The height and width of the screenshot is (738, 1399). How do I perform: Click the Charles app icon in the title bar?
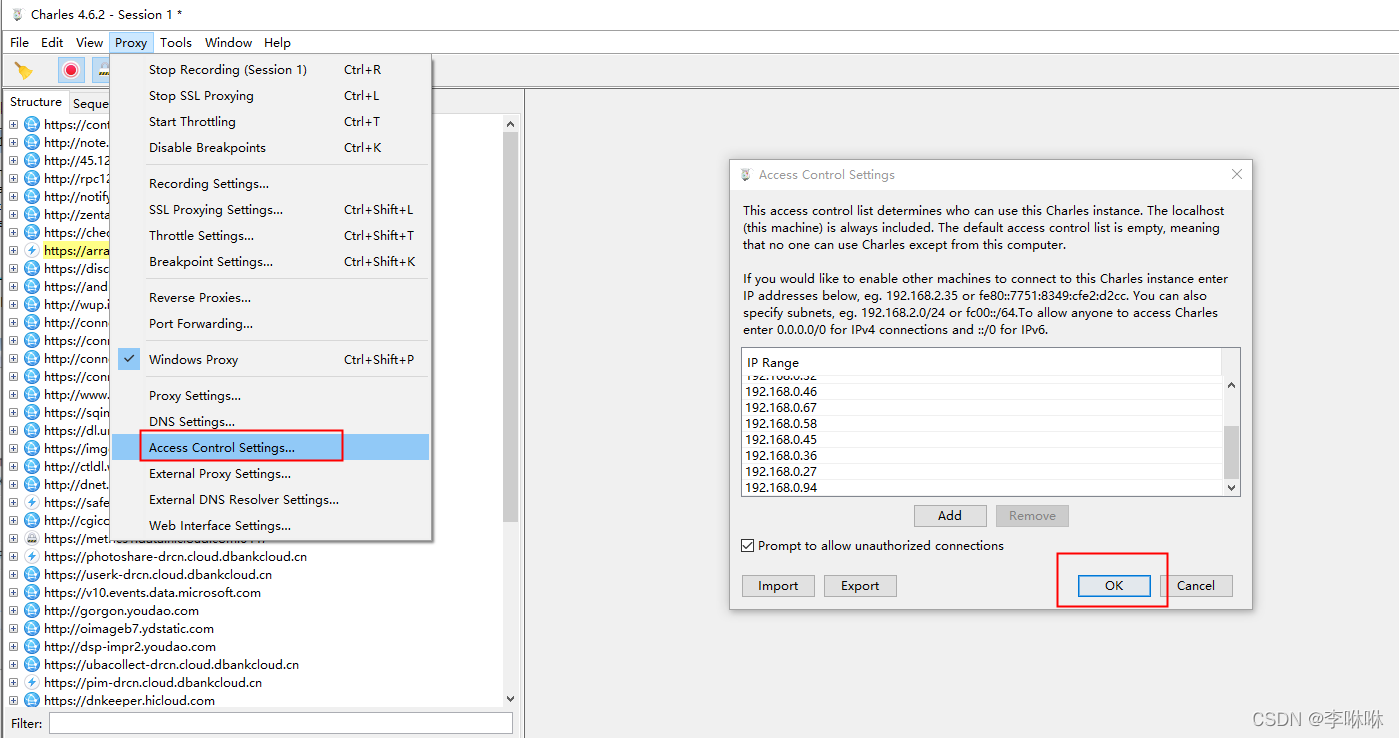pos(16,14)
